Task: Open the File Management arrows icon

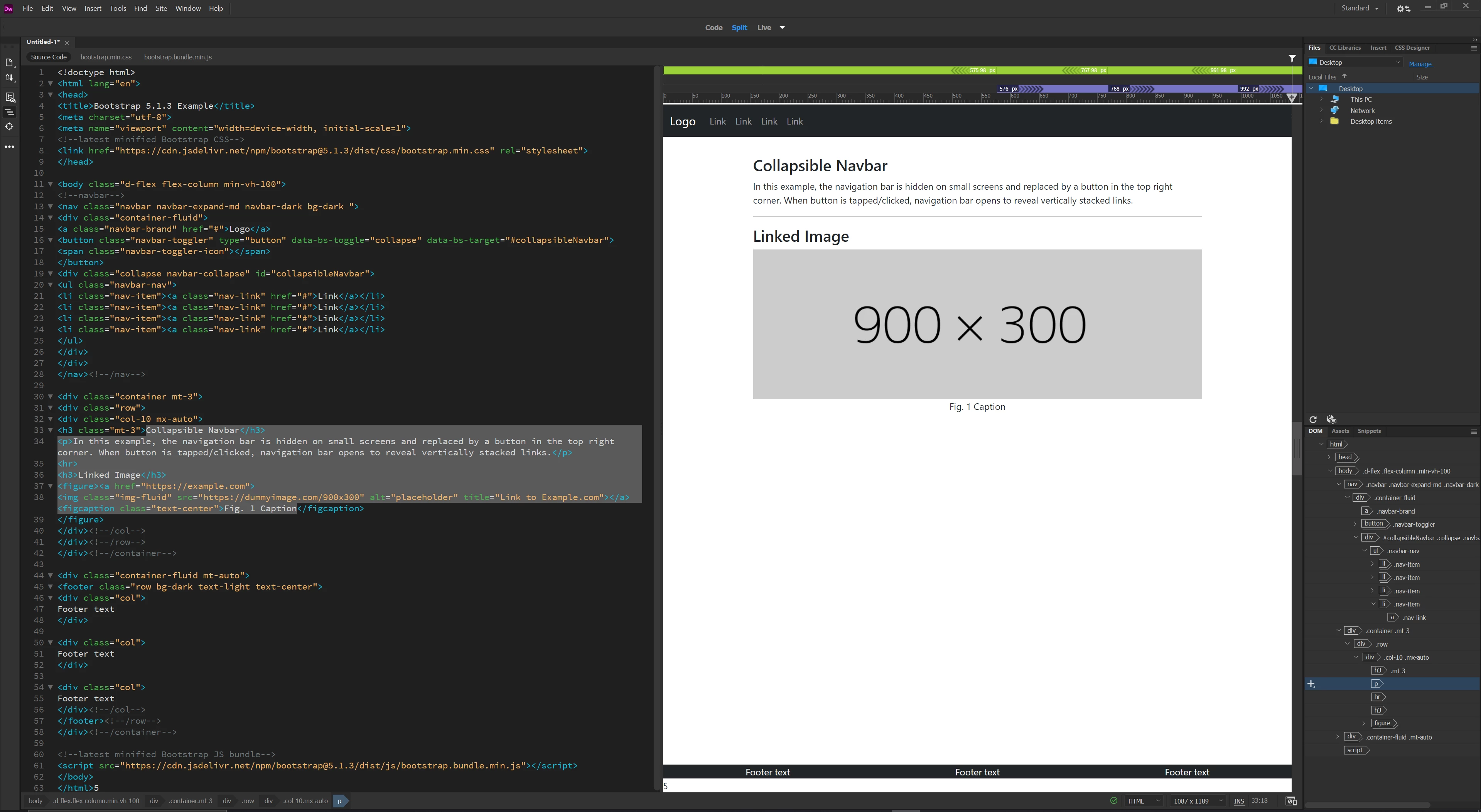Action: (9, 77)
